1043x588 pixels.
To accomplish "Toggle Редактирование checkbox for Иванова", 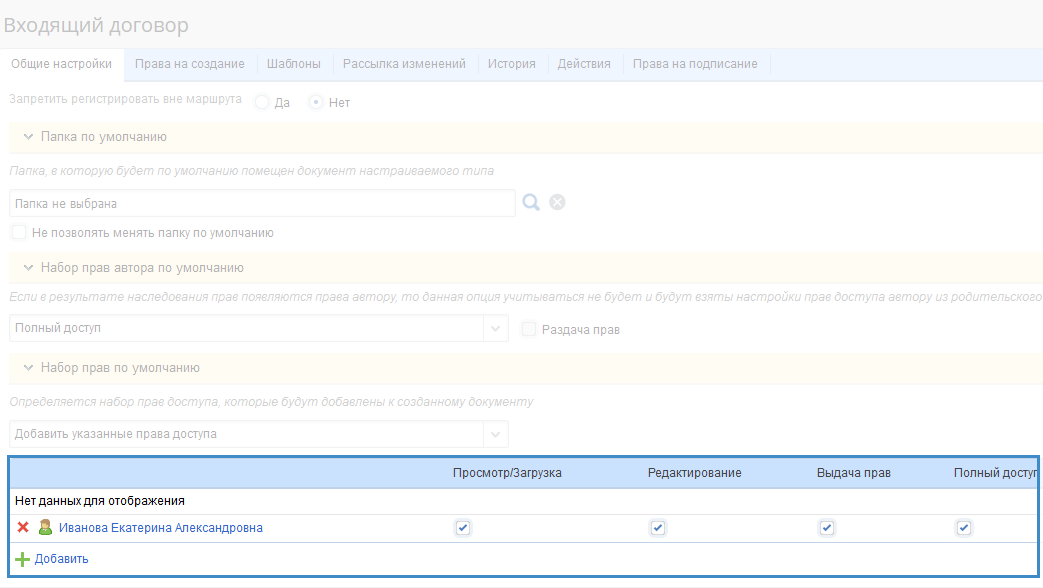I will coord(657,528).
